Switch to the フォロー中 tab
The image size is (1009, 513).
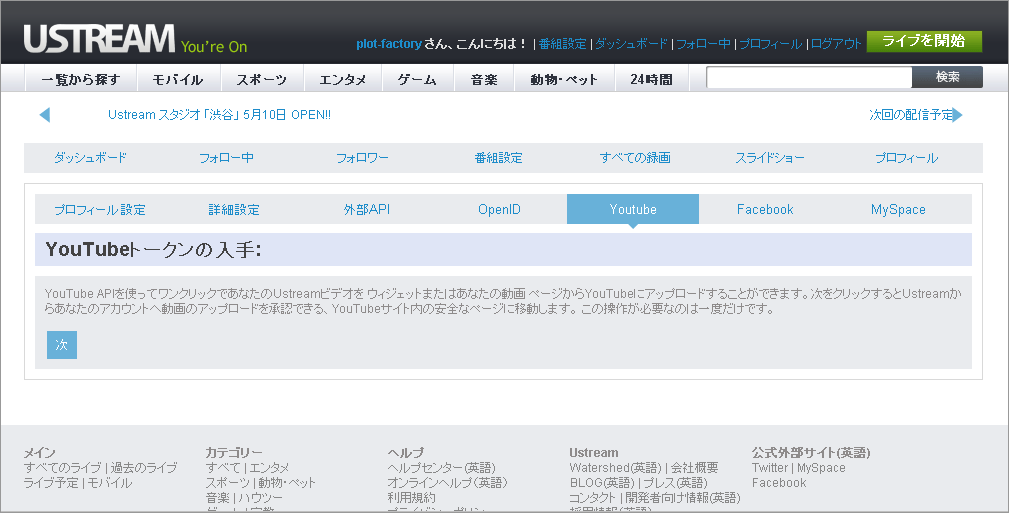tap(226, 158)
